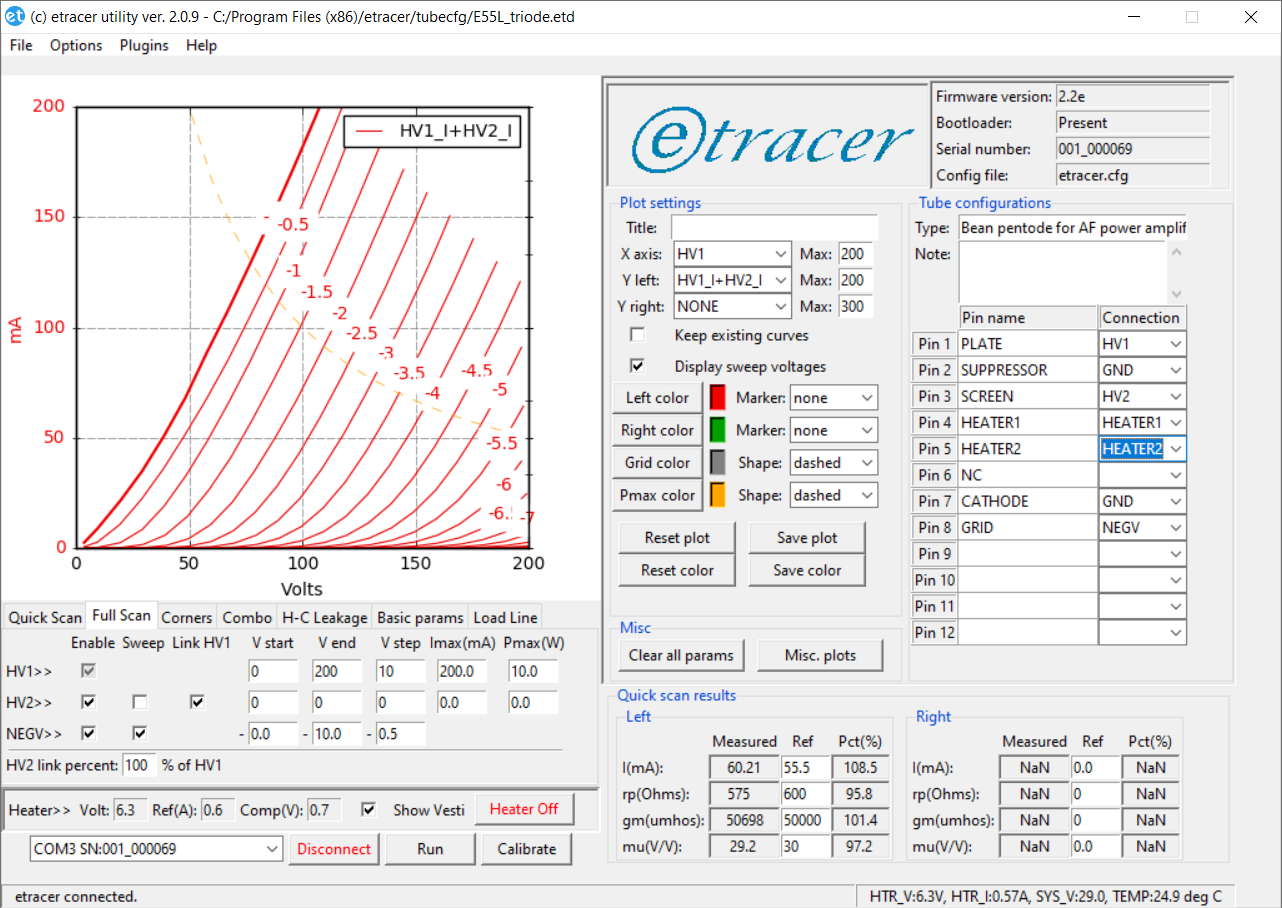Click the Disconnect button

(334, 849)
